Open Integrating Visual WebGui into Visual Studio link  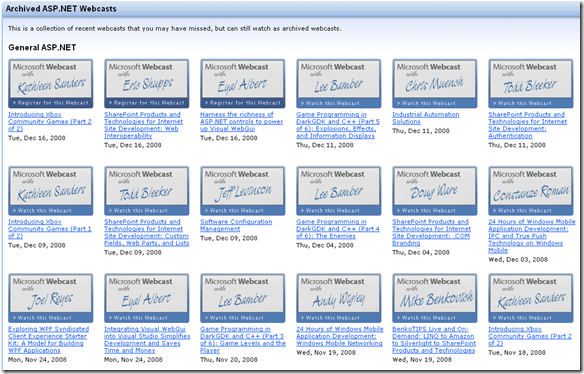(x=147, y=340)
